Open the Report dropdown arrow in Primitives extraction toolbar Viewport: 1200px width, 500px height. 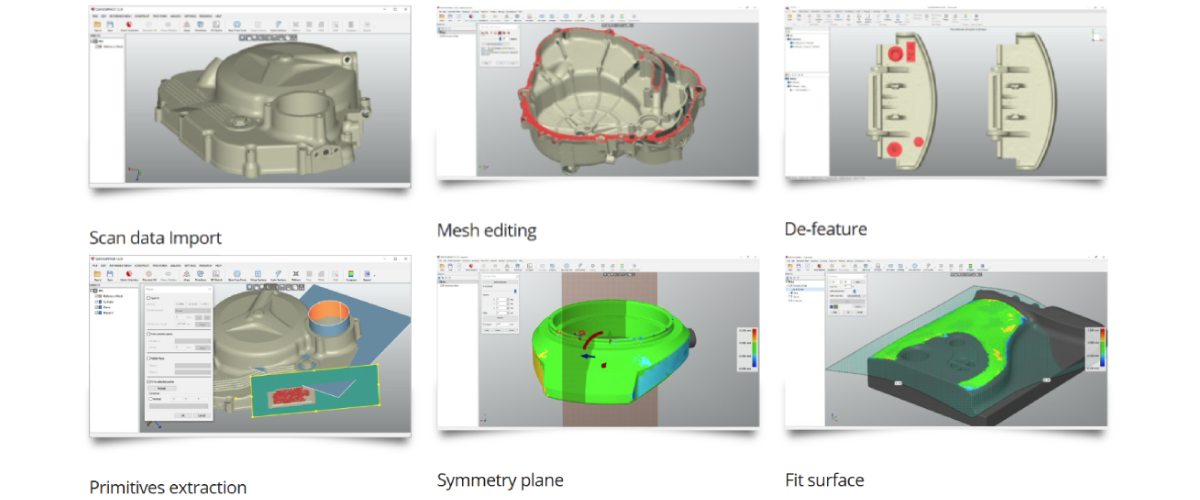pyautogui.click(x=375, y=275)
